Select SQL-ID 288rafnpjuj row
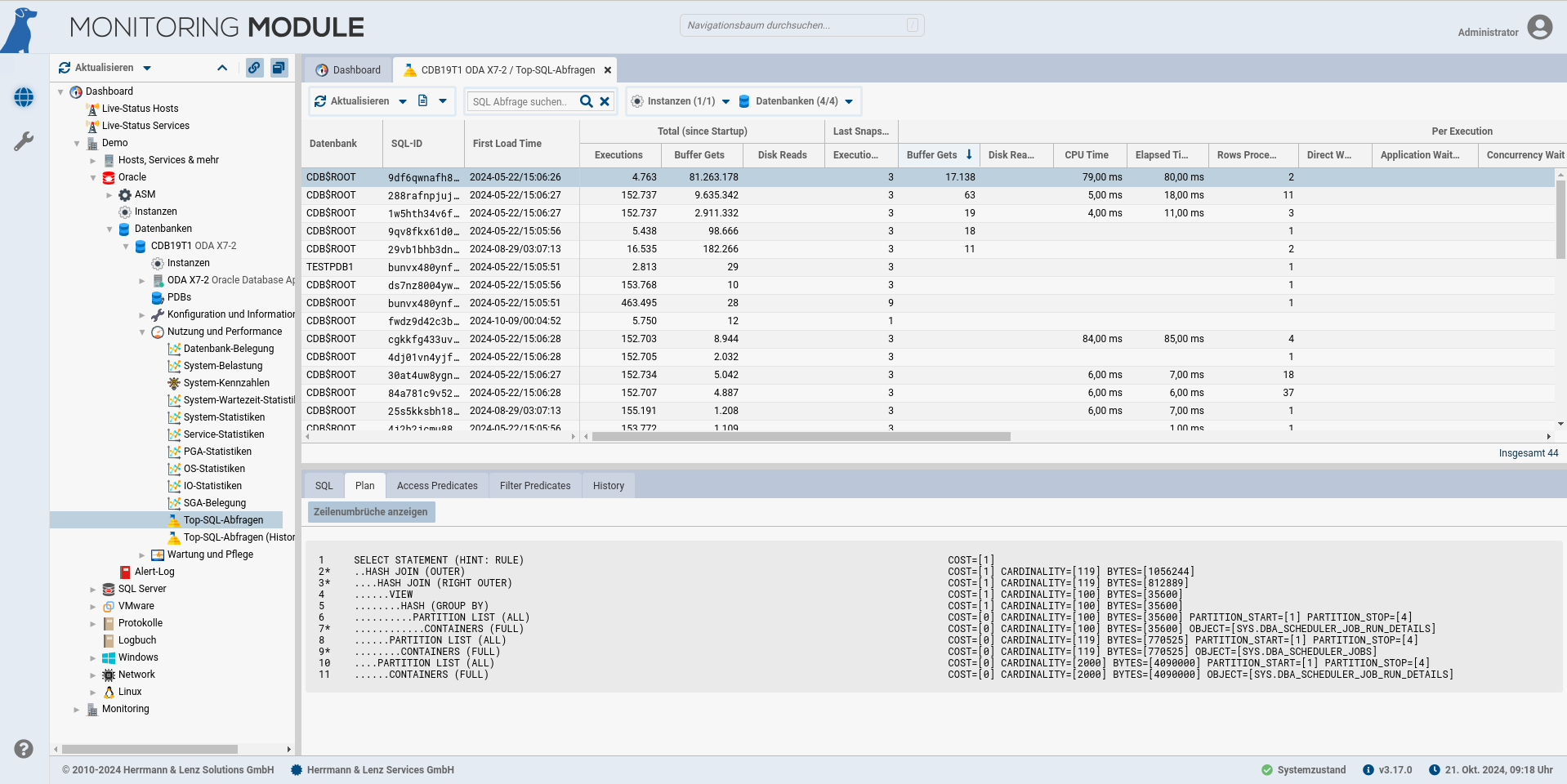 (x=928, y=195)
